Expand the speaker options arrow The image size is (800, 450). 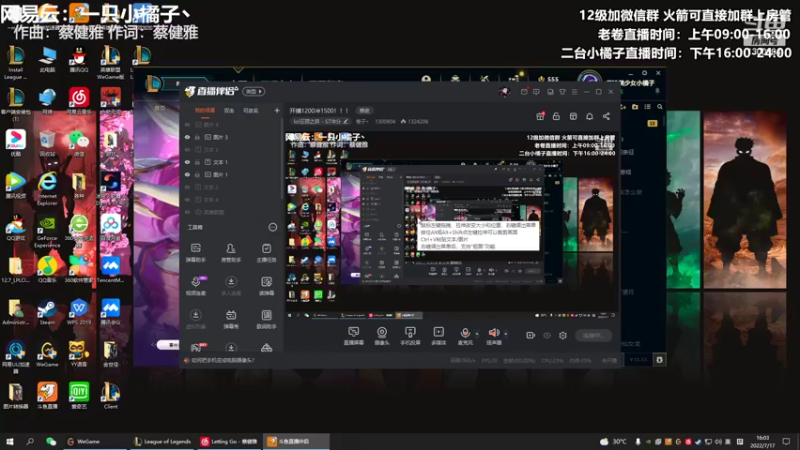coord(506,334)
